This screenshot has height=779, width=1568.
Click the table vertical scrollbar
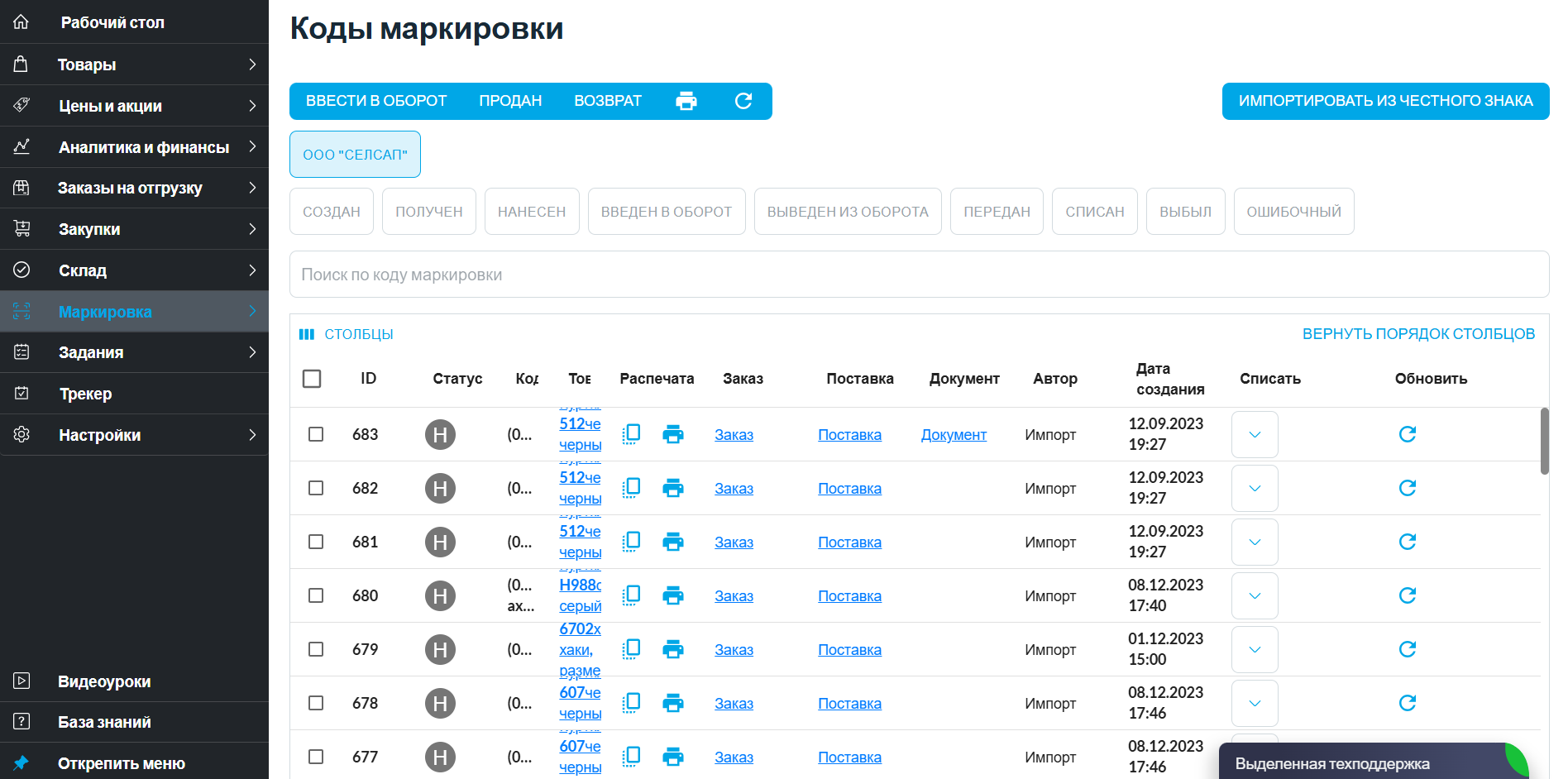coord(1544,441)
